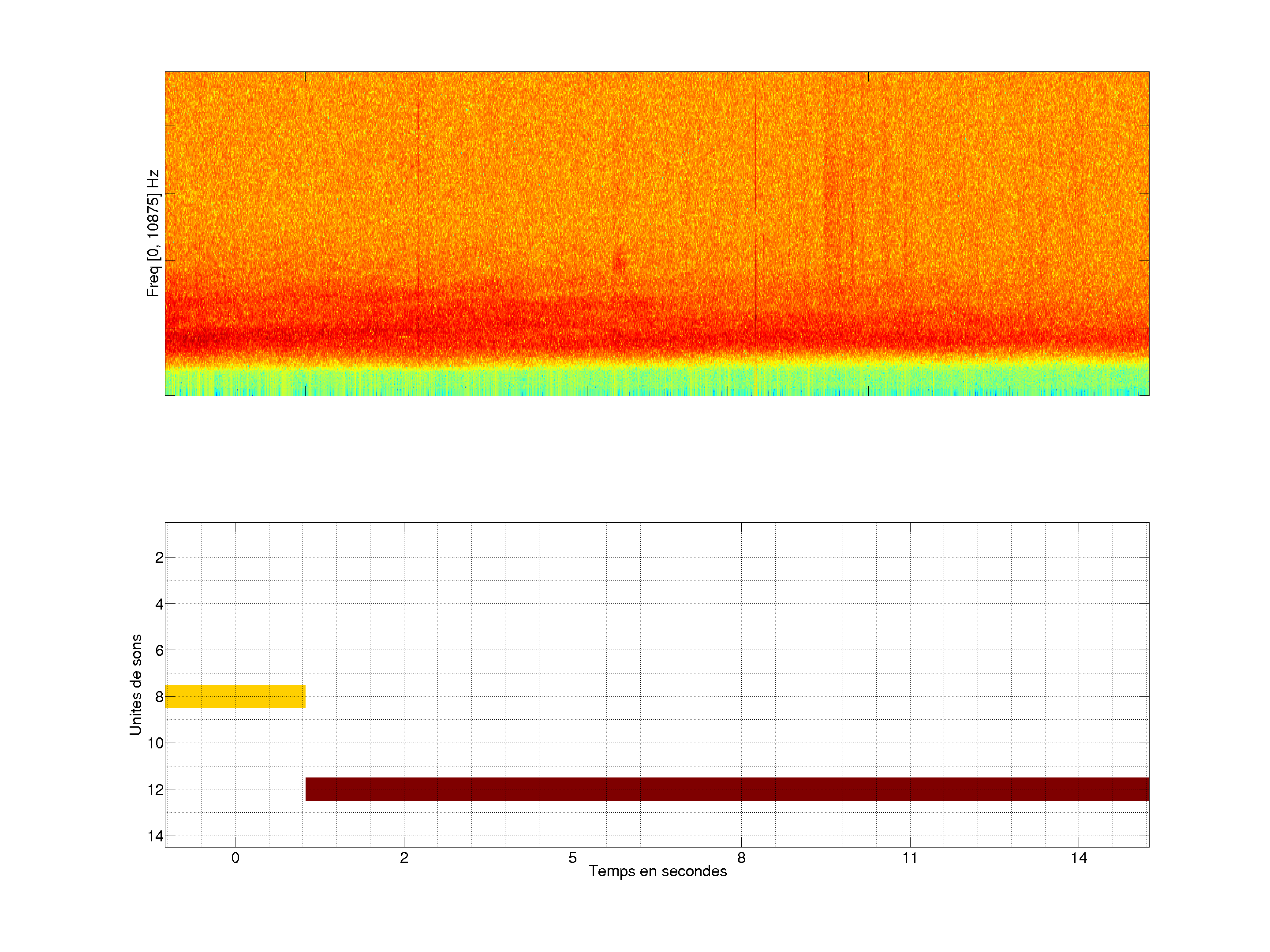Click y-axis tick label 2 of lower plot

click(159, 557)
